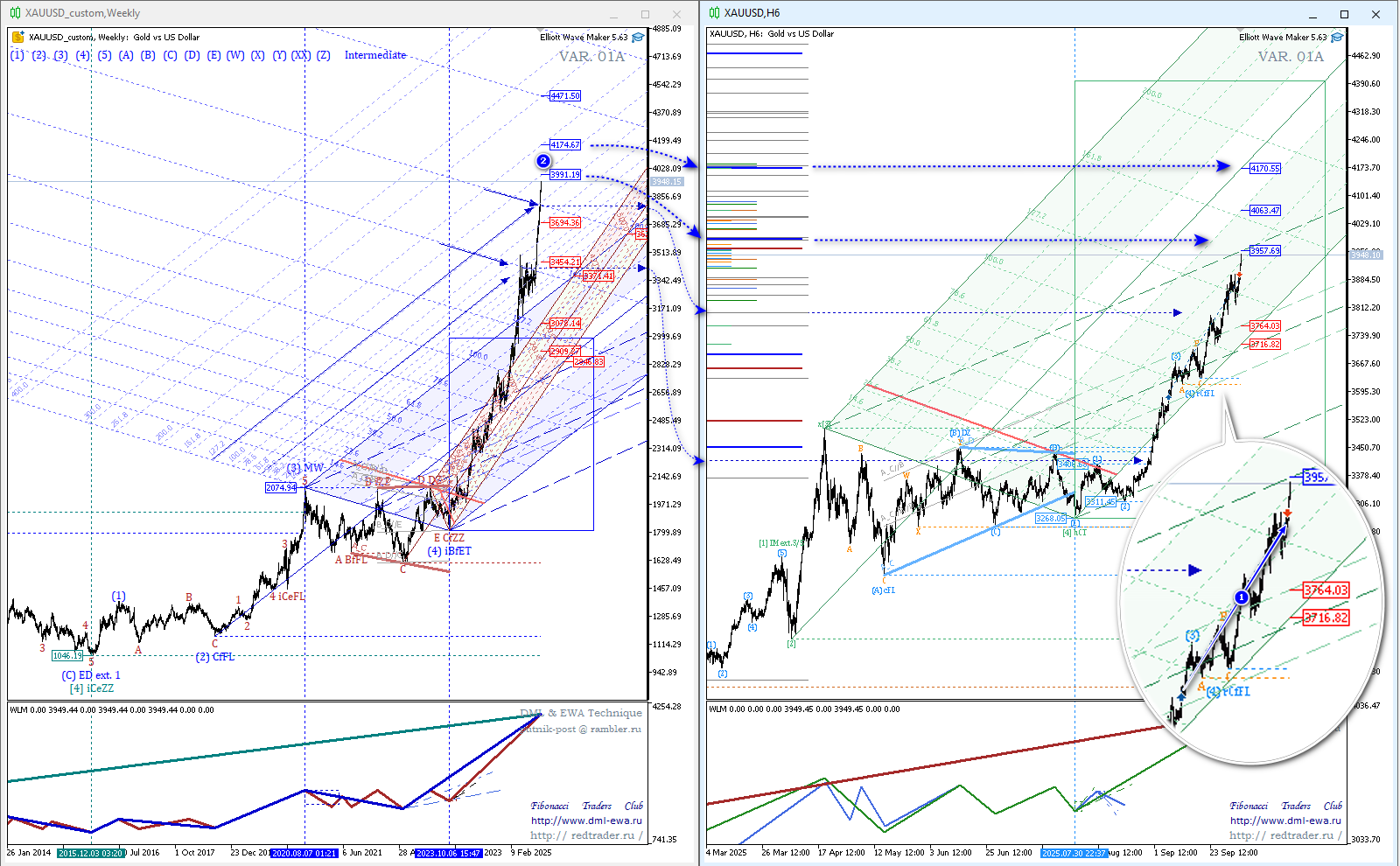Viewport: 1400px width, 866px height.
Task: Click the graduation cap icon in Weekly chart
Action: [x=638, y=38]
